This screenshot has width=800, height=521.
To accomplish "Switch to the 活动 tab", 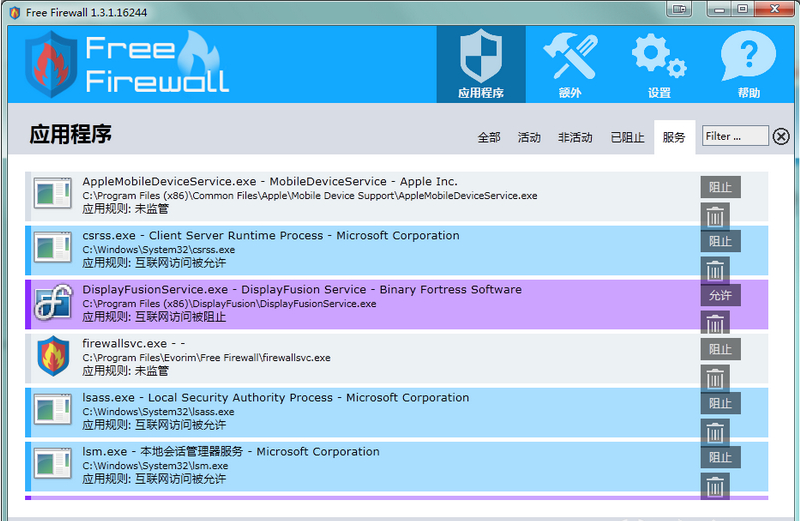I will pos(529,137).
